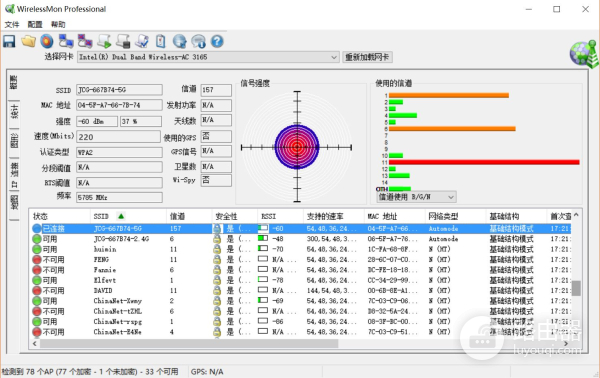Click the disconnect computers icon with red crosses
600x378 pixels.
tap(85, 41)
